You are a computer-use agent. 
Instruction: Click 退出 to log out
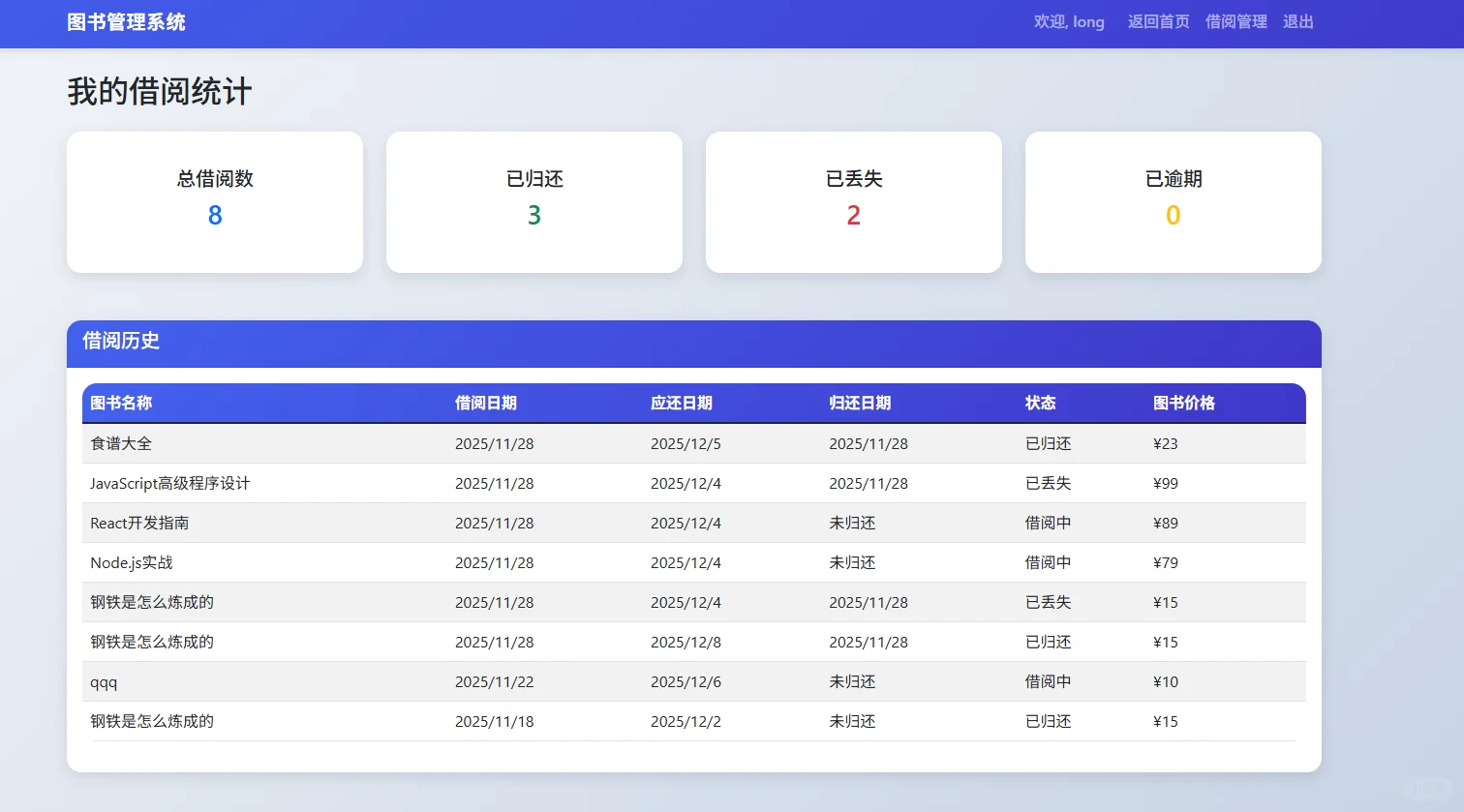coord(1297,21)
